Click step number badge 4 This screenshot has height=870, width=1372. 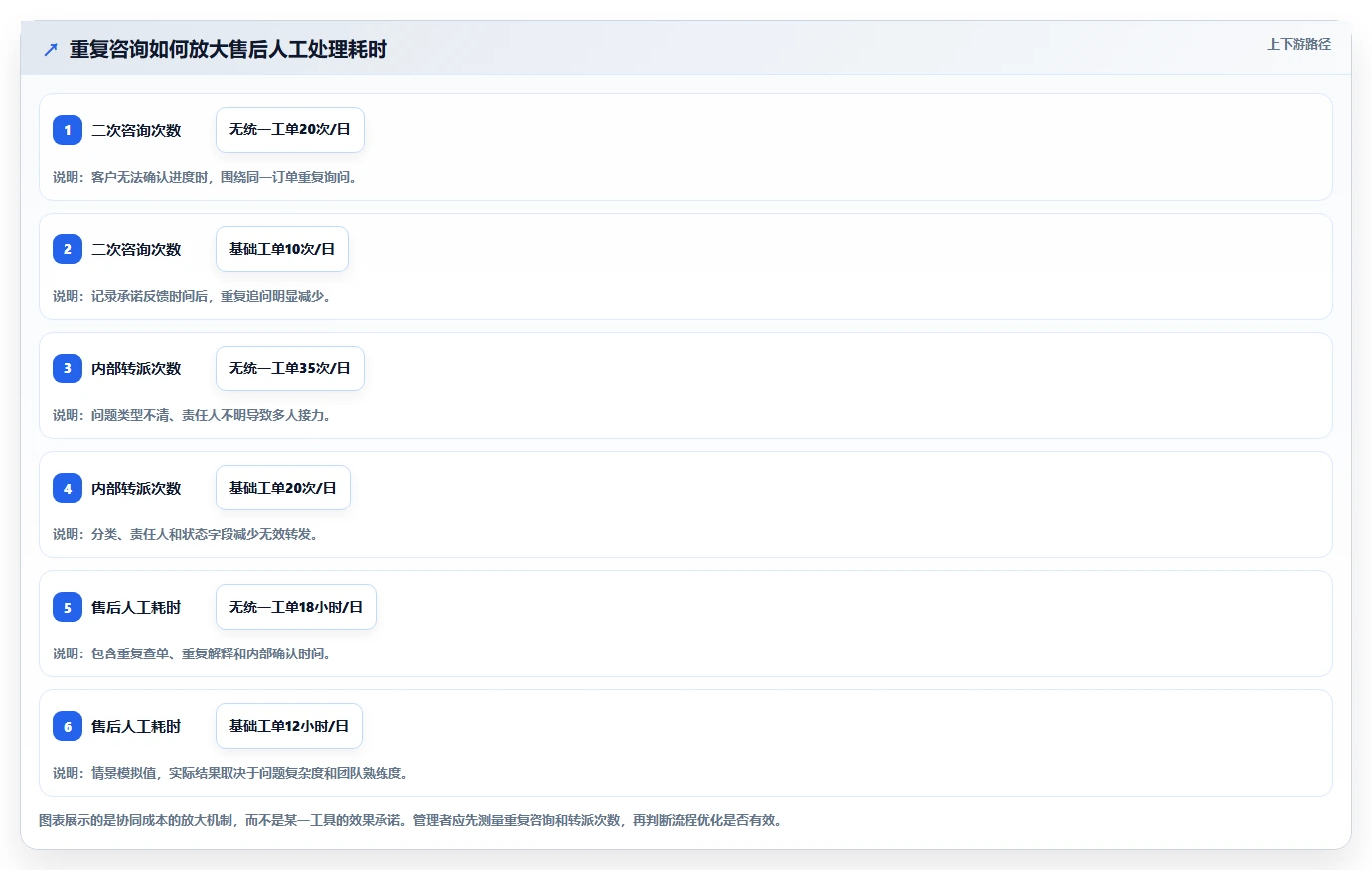pos(68,488)
